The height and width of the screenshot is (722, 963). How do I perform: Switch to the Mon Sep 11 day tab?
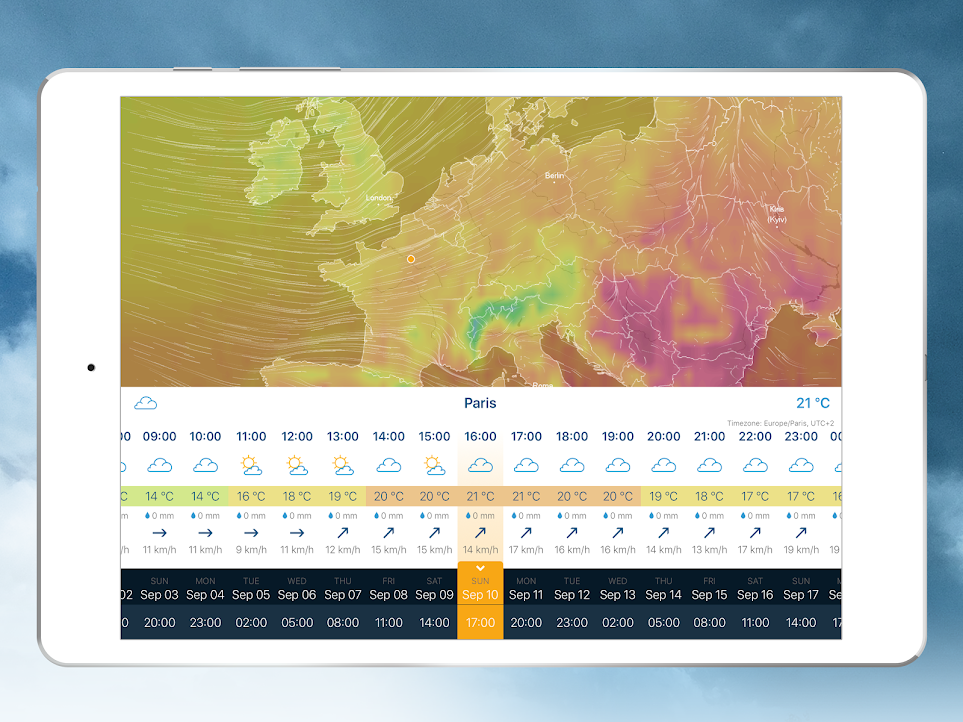[526, 589]
